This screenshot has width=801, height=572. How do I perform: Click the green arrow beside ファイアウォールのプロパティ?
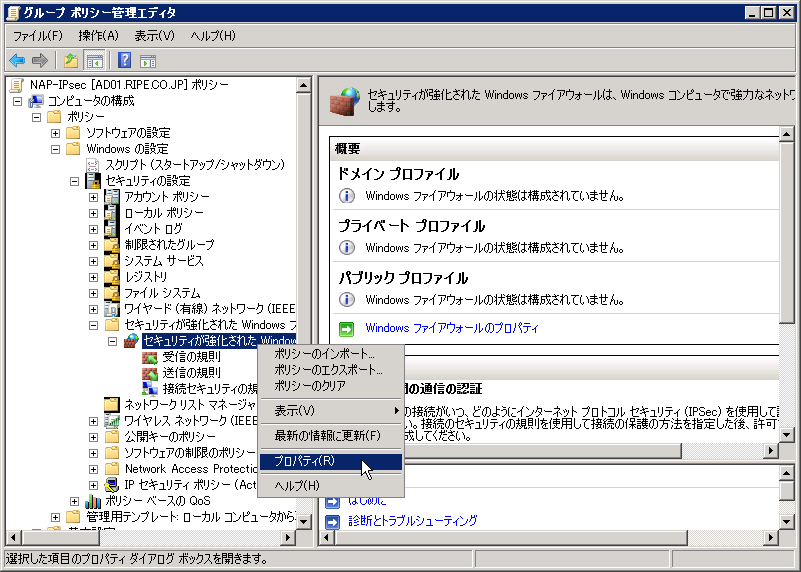[346, 329]
